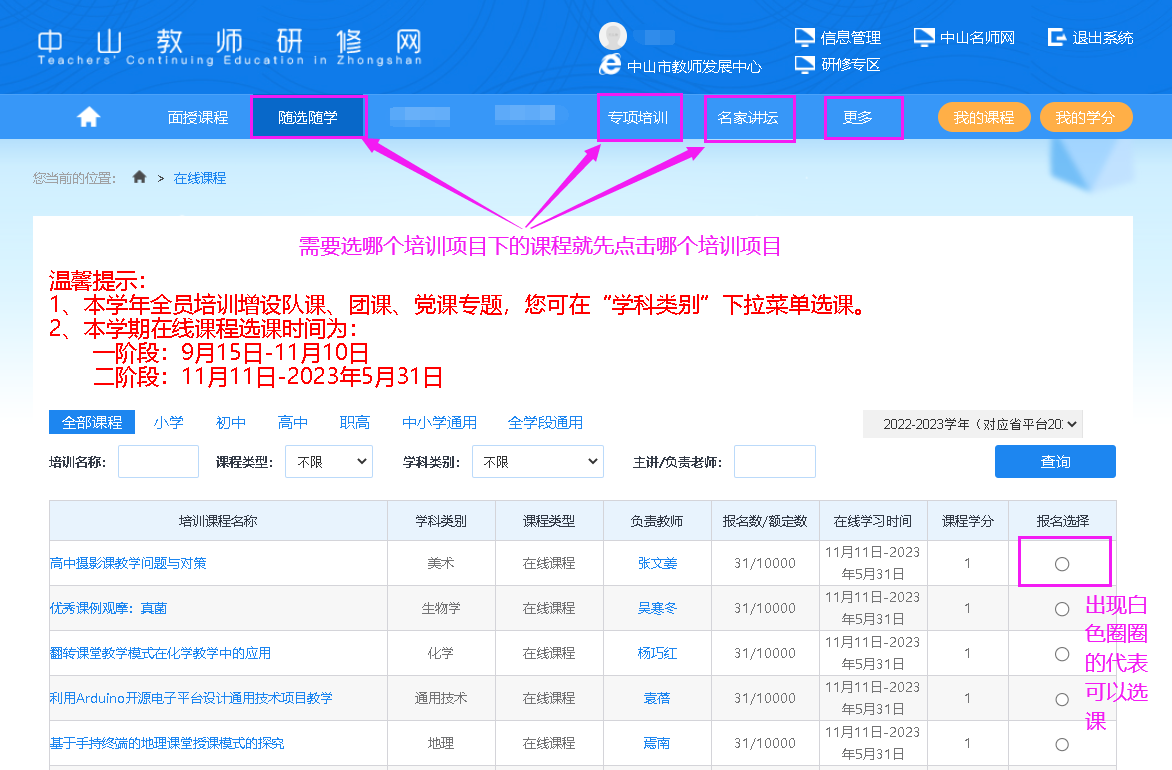This screenshot has width=1172, height=770.
Task: Open teacher 焉南 link
Action: pyautogui.click(x=657, y=743)
